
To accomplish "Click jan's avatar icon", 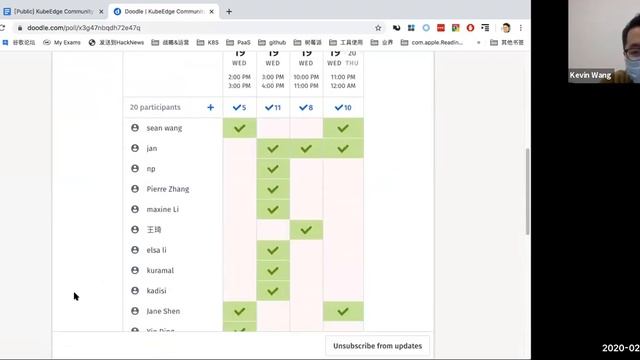I will click(135, 148).
